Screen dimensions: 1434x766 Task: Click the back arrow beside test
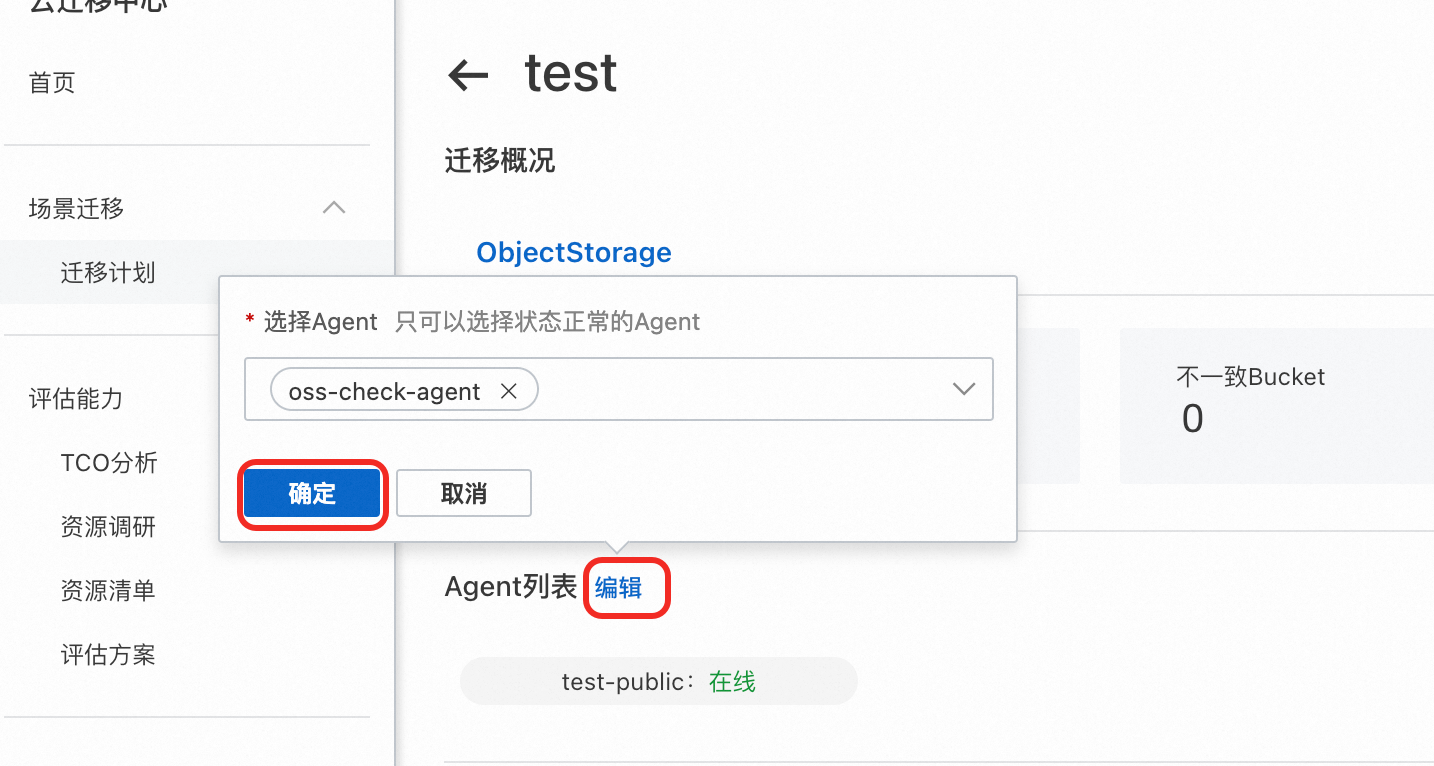click(x=468, y=75)
